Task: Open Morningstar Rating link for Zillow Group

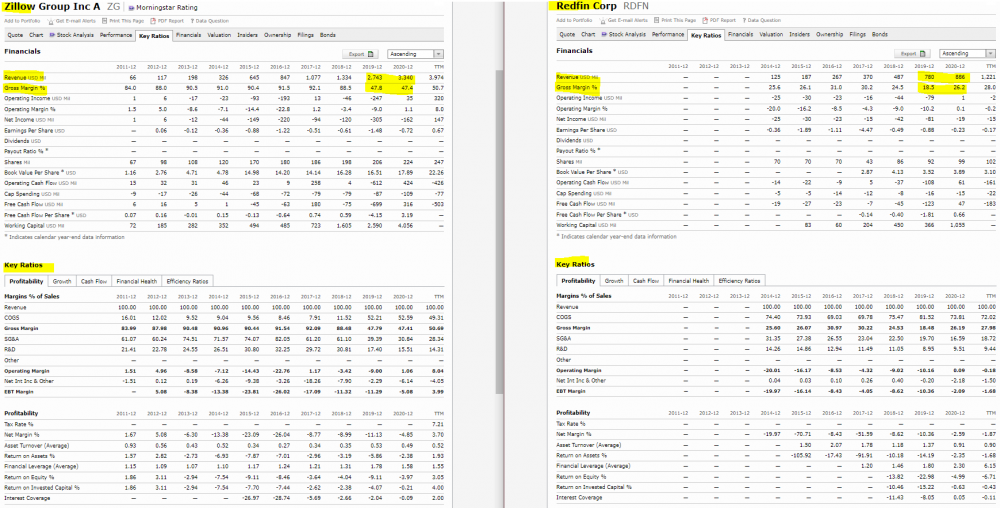Action: [x=165, y=8]
